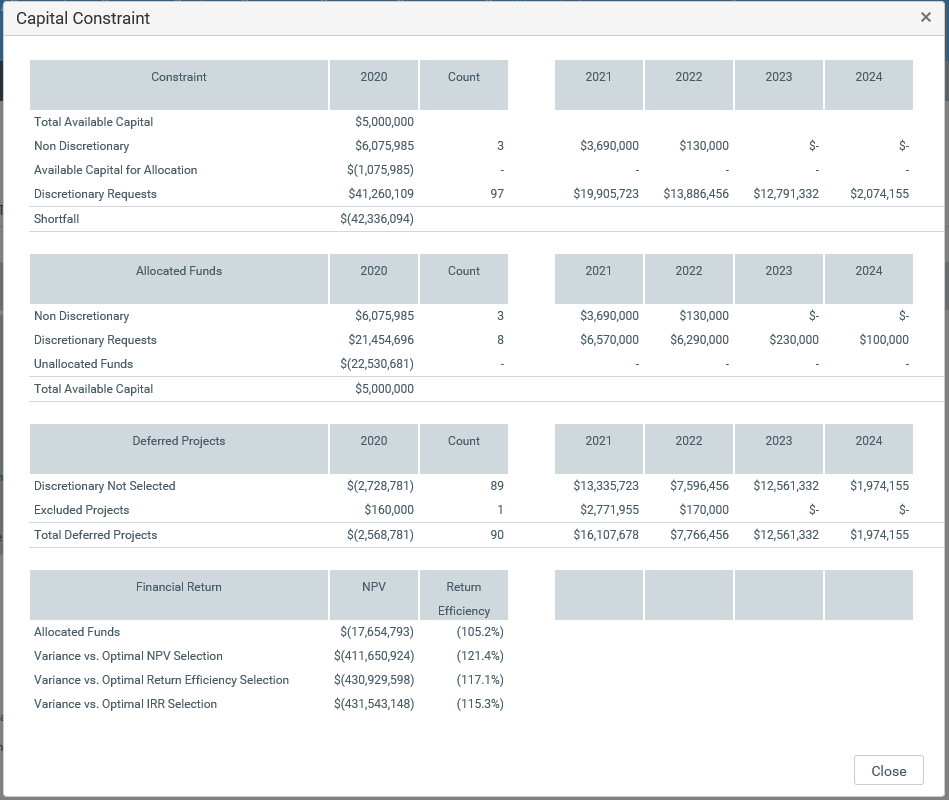949x800 pixels.
Task: Click the Discretionary Requests count of 97
Action: point(497,194)
